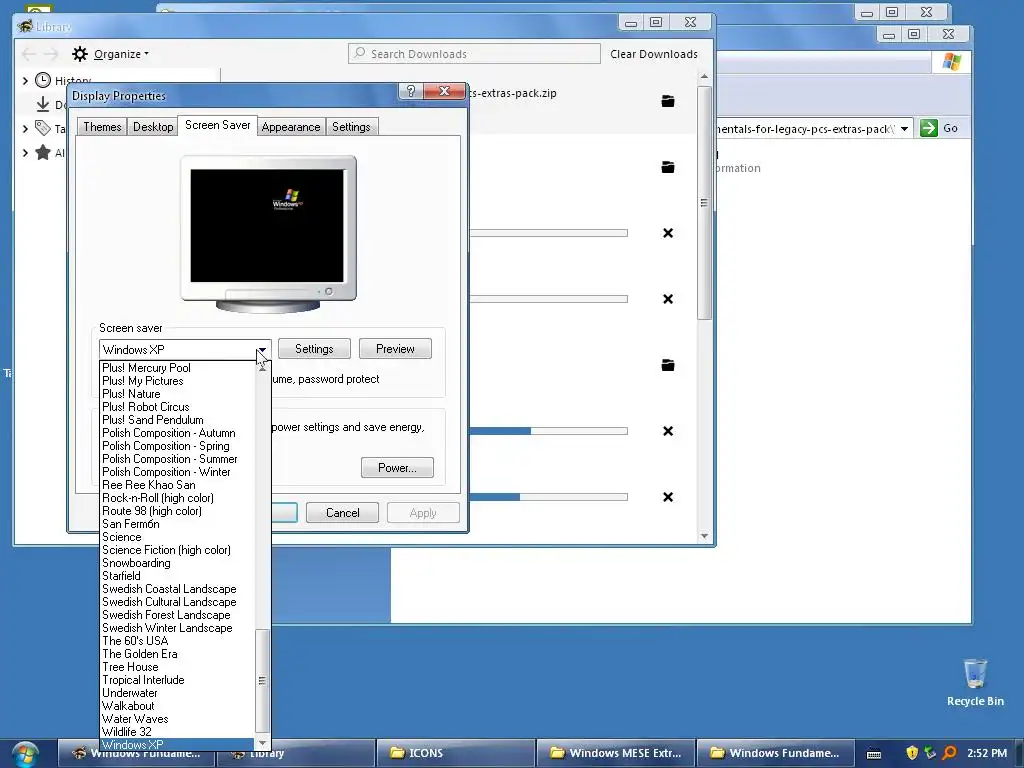This screenshot has width=1024, height=768.
Task: Click the screen saver list scroll-down arrow
Action: pos(263,743)
